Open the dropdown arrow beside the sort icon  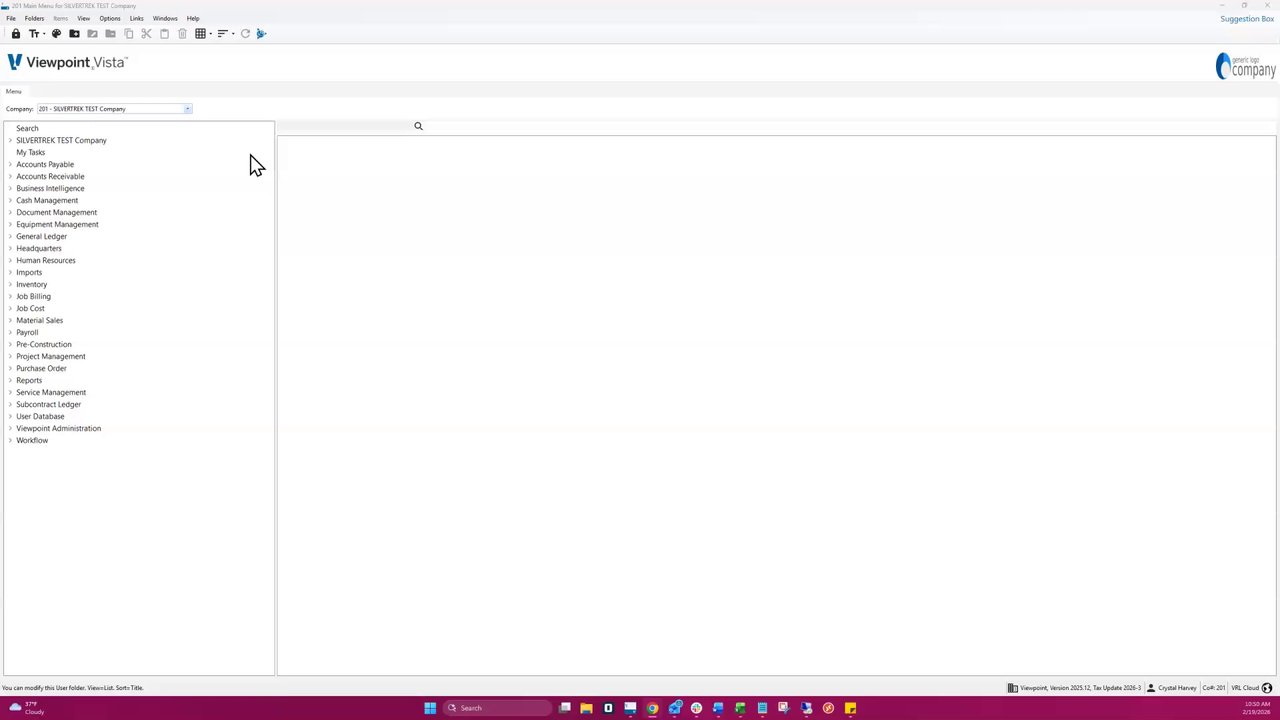[x=232, y=34]
